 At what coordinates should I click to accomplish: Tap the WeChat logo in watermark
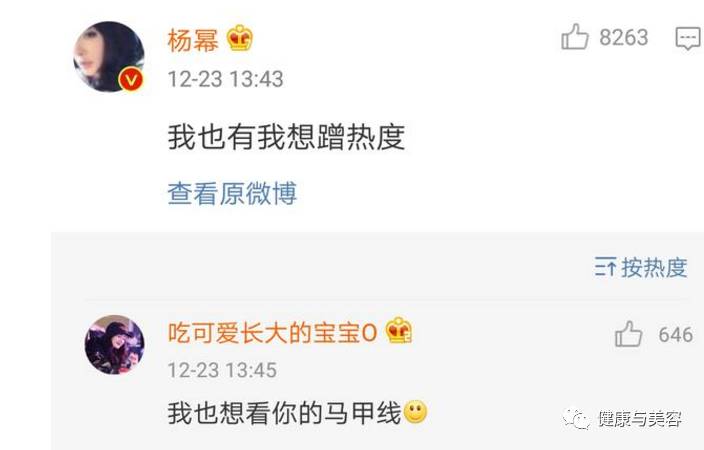pos(576,418)
